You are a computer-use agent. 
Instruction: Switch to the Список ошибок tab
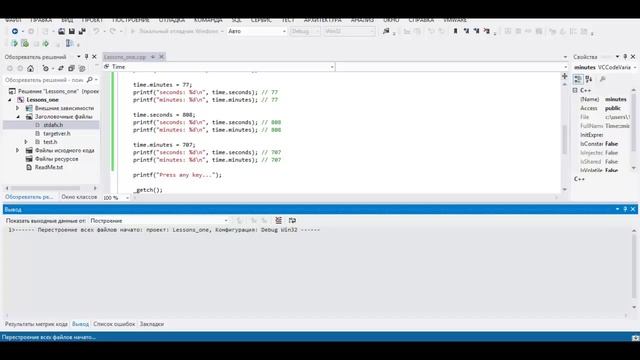(114, 324)
